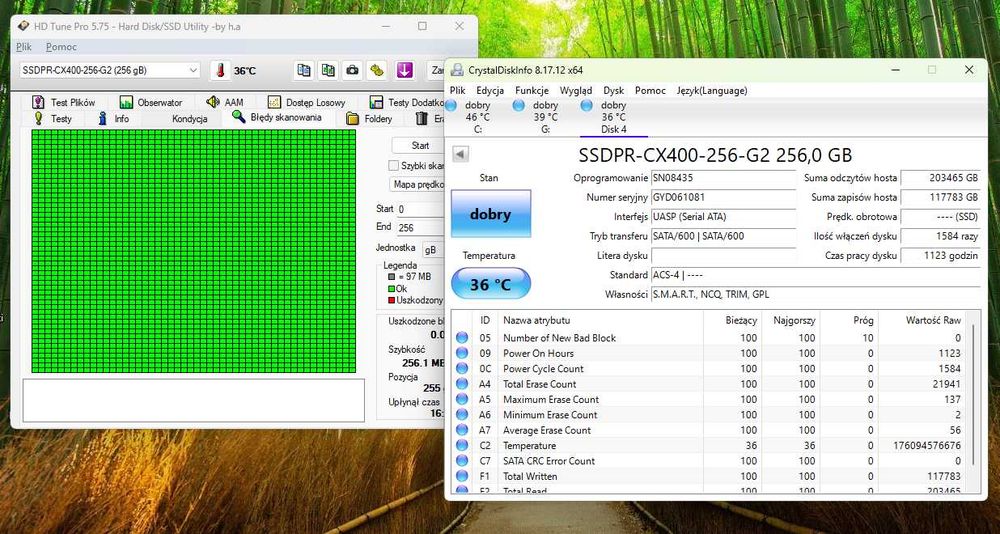Open the Wygląd menu
The height and width of the screenshot is (534, 1000).
coord(576,91)
